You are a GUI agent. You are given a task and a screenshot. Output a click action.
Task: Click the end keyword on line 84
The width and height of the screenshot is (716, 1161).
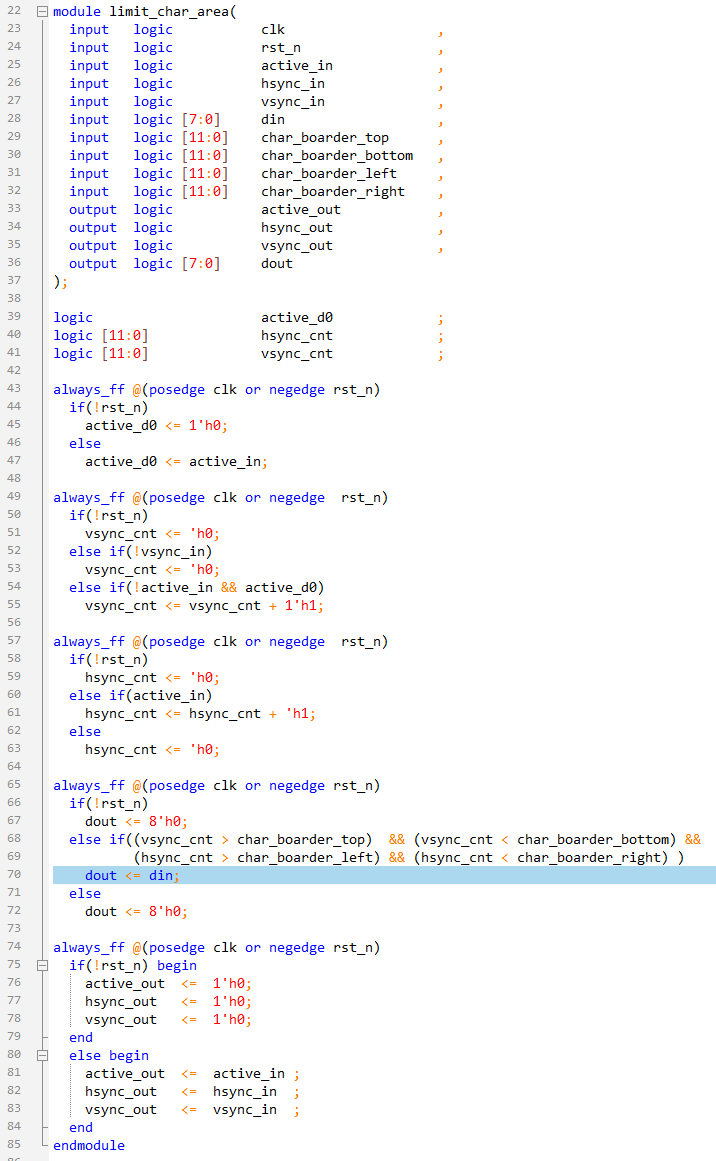click(x=81, y=1128)
